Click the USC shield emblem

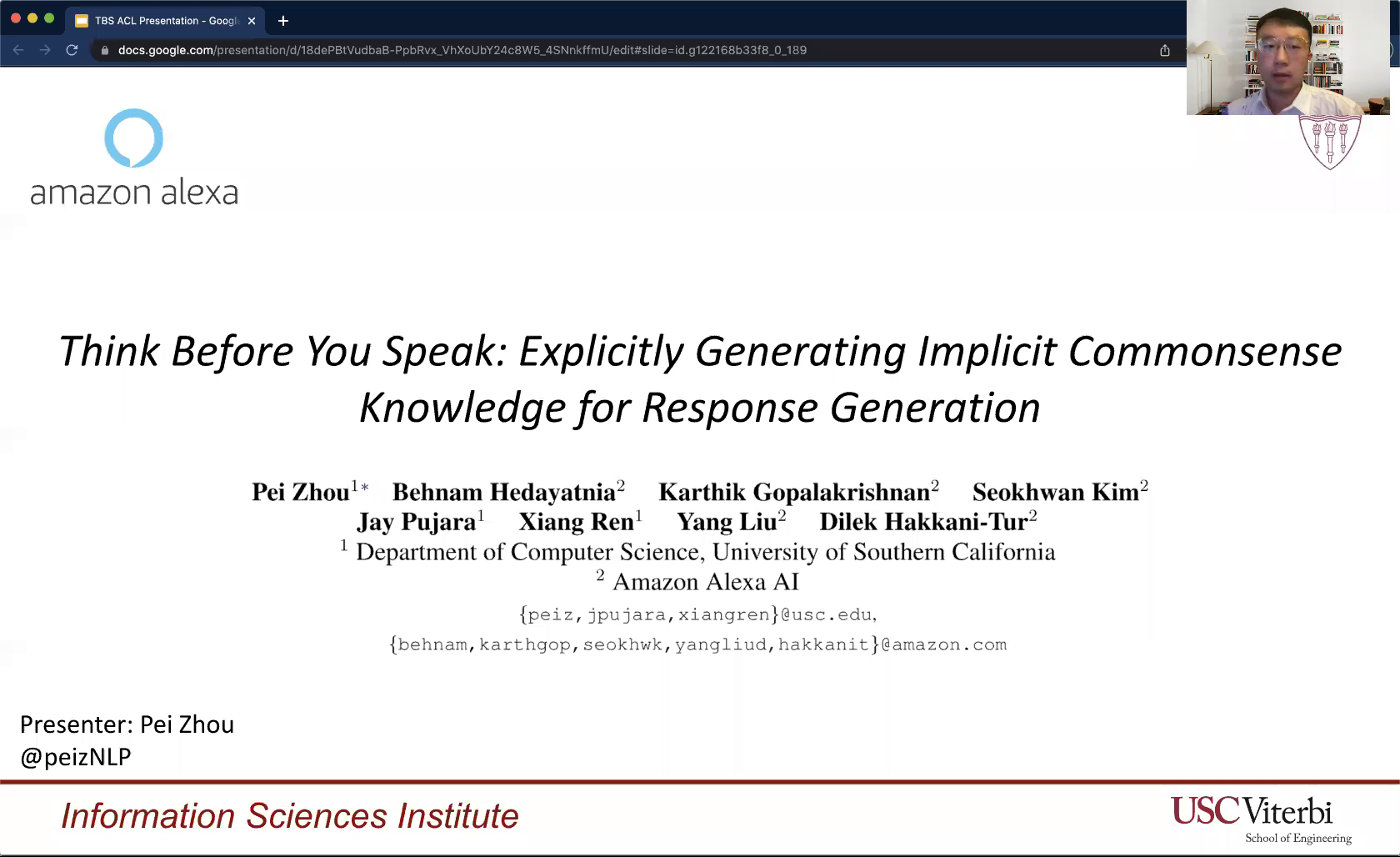[1330, 142]
